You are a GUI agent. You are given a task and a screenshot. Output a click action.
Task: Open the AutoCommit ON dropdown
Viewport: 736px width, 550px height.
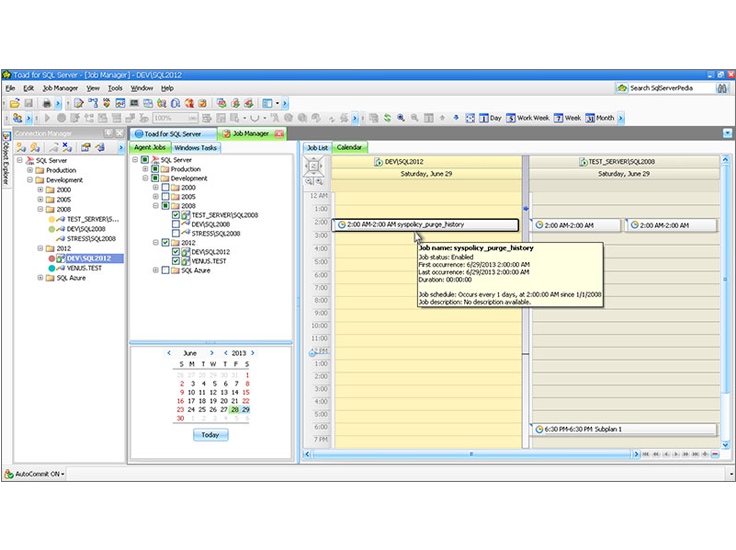pos(62,474)
